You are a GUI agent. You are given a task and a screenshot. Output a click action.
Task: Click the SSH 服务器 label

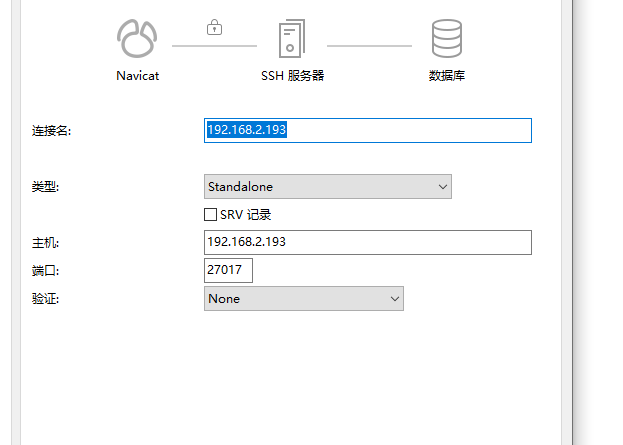pos(292,75)
